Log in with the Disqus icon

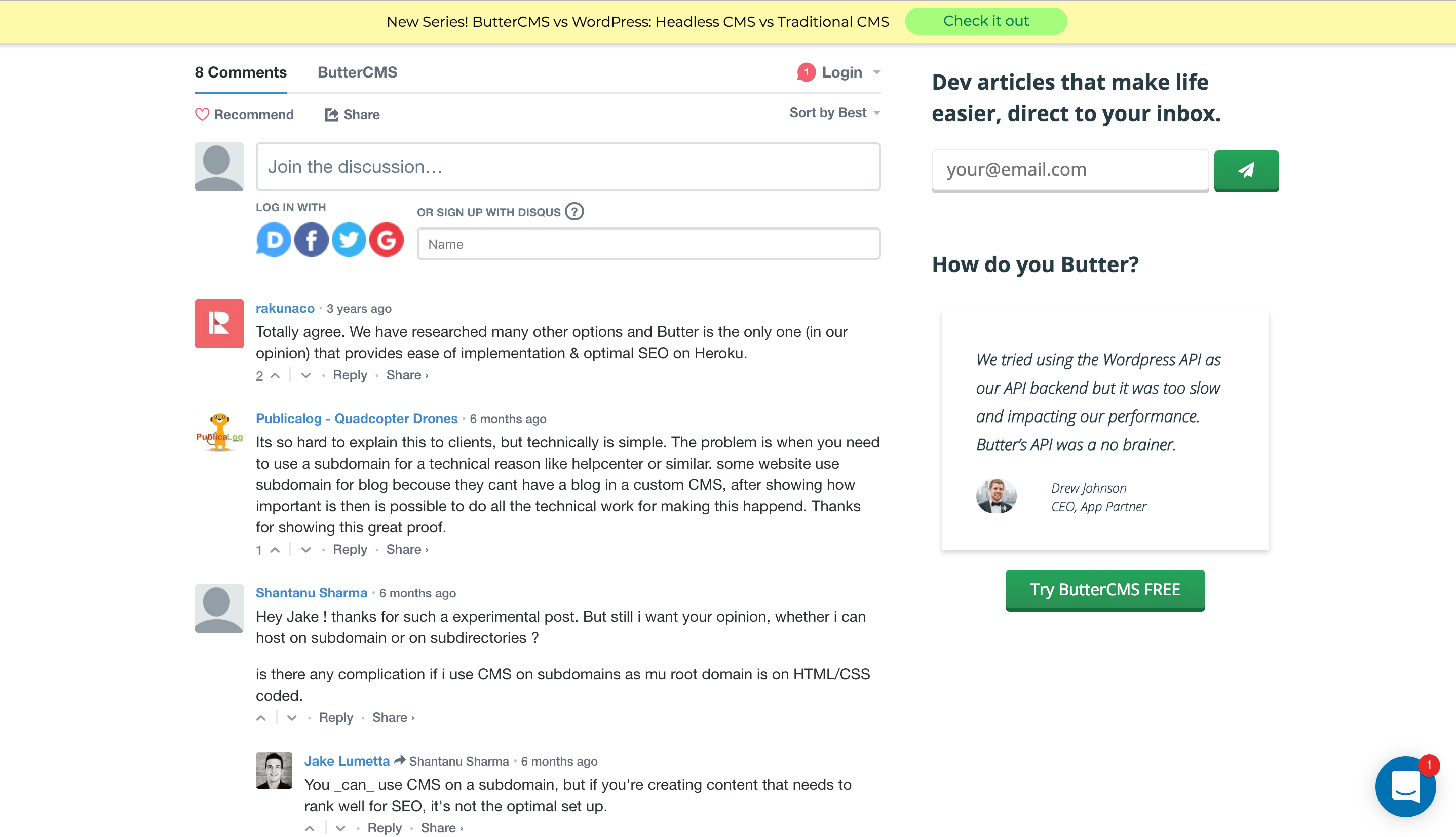tap(273, 240)
